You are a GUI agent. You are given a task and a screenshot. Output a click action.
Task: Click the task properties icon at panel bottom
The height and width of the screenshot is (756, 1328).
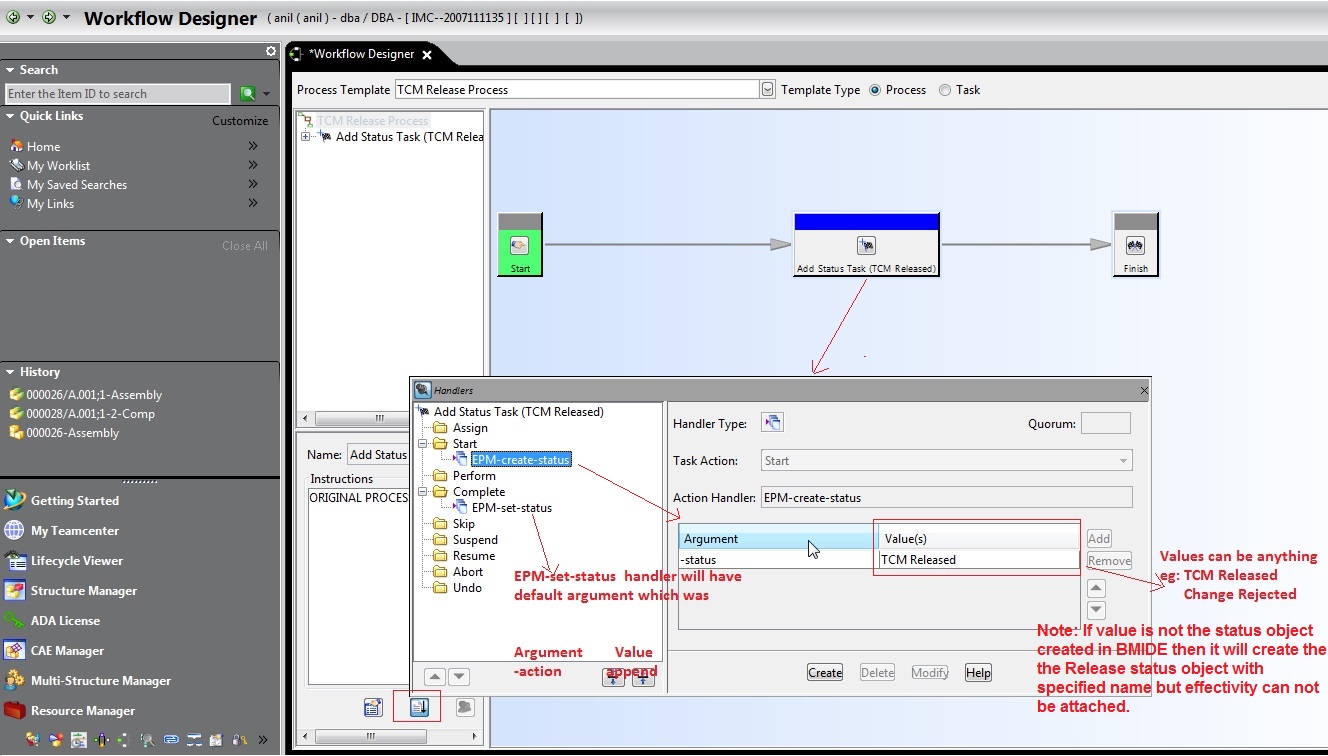(x=373, y=706)
